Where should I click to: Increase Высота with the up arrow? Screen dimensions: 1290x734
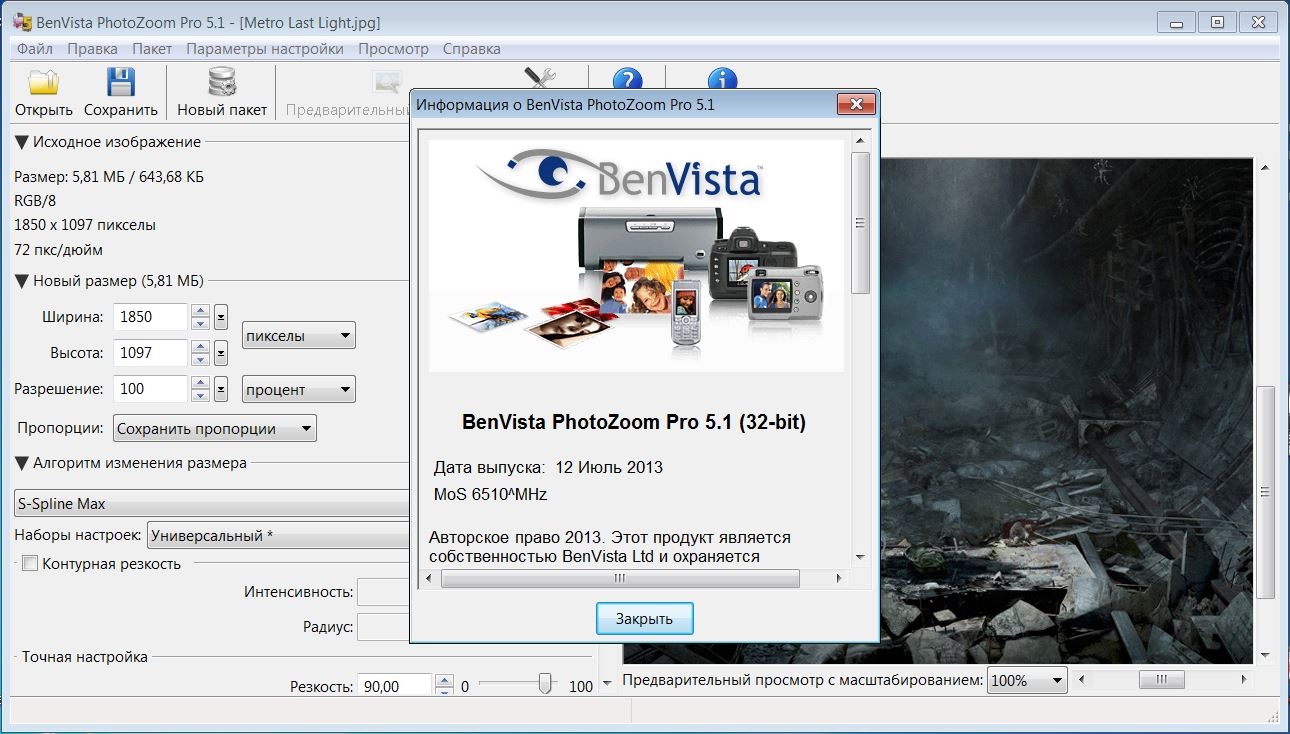pos(200,347)
